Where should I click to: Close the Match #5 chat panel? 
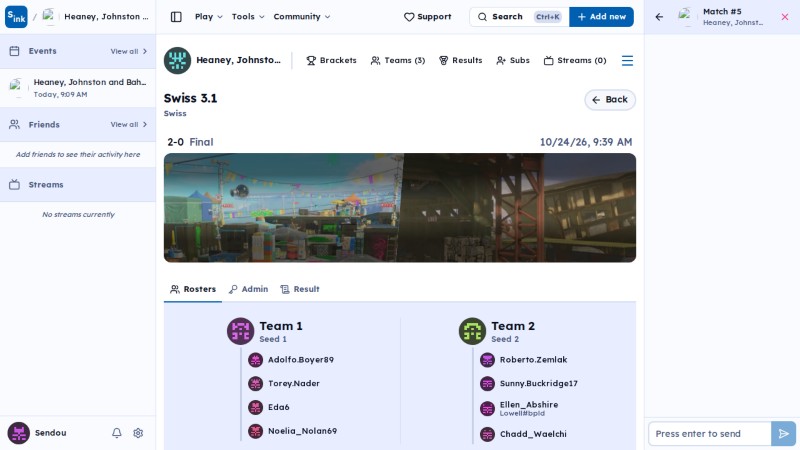click(x=785, y=17)
